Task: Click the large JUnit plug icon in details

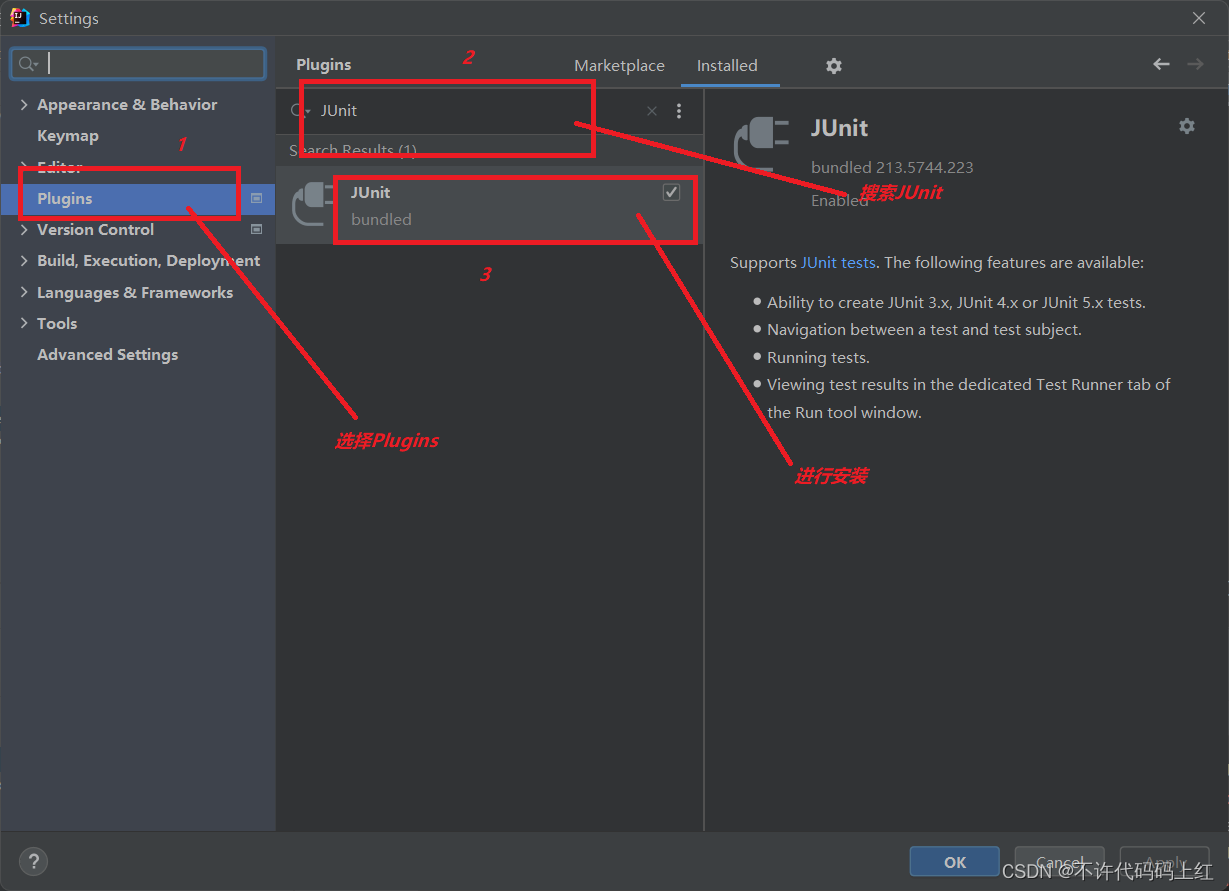Action: point(762,146)
